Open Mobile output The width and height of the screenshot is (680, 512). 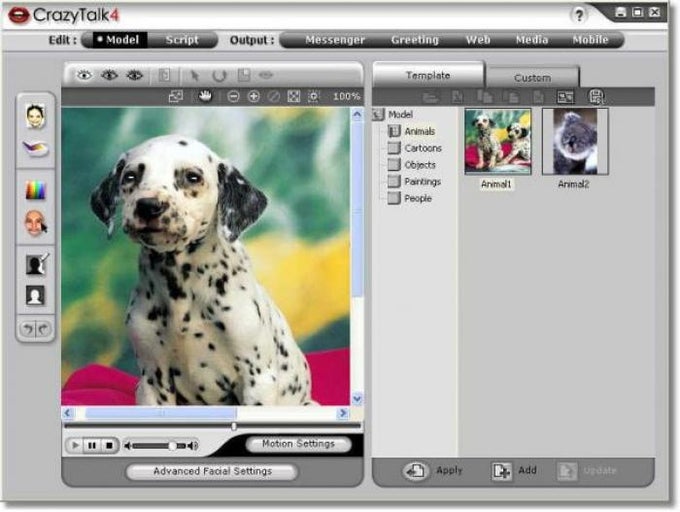click(590, 40)
